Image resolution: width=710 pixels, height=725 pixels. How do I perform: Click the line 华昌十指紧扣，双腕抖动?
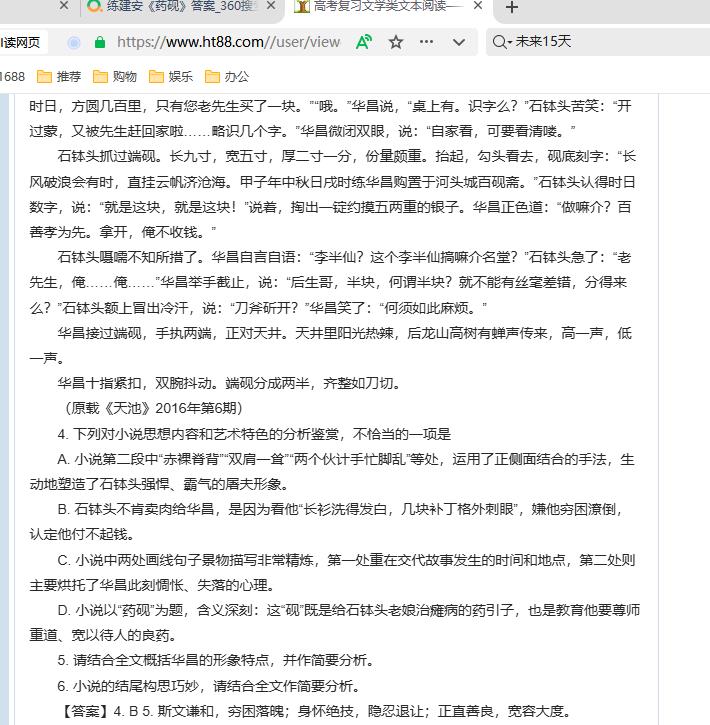[229, 383]
